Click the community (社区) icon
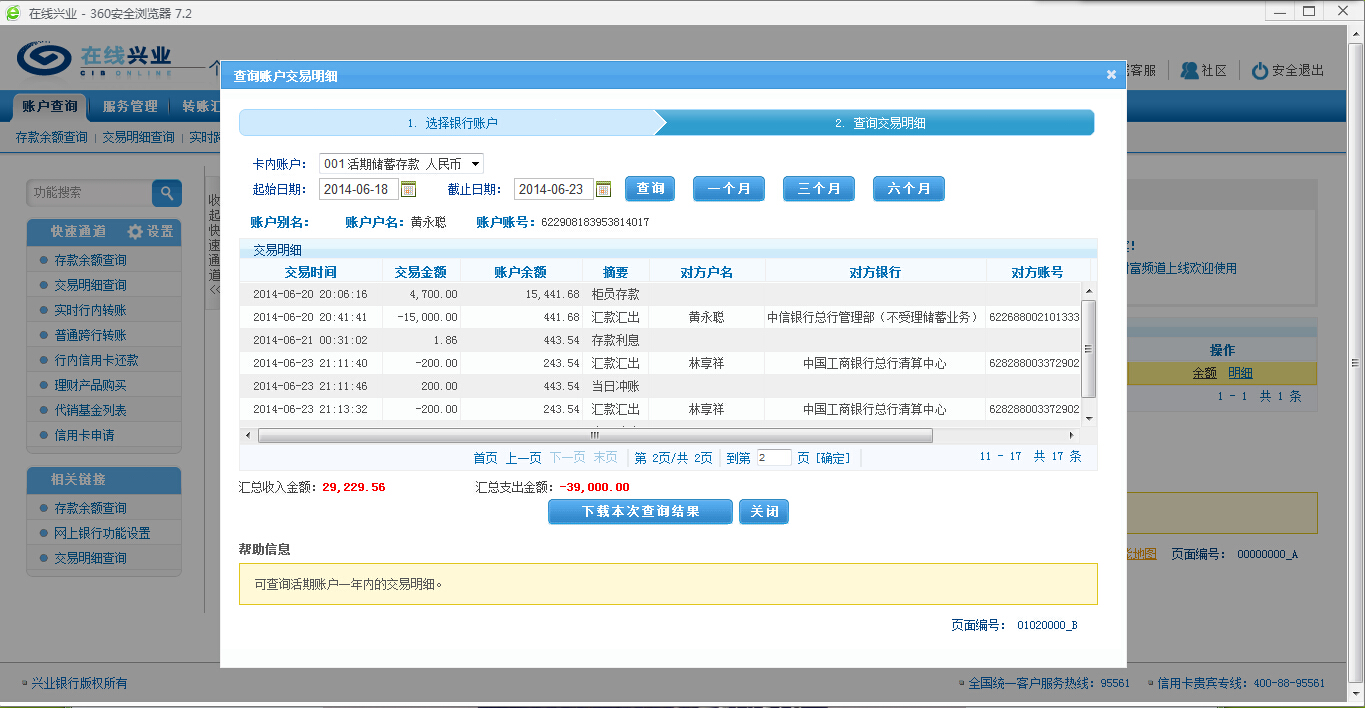 1190,70
